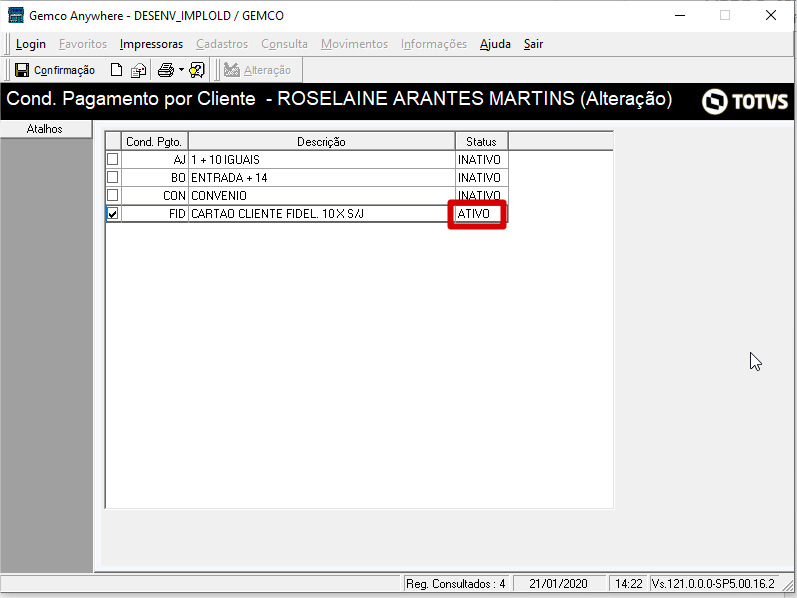Click the Atalhos panel header
Image resolution: width=797 pixels, height=598 pixels.
(x=45, y=129)
